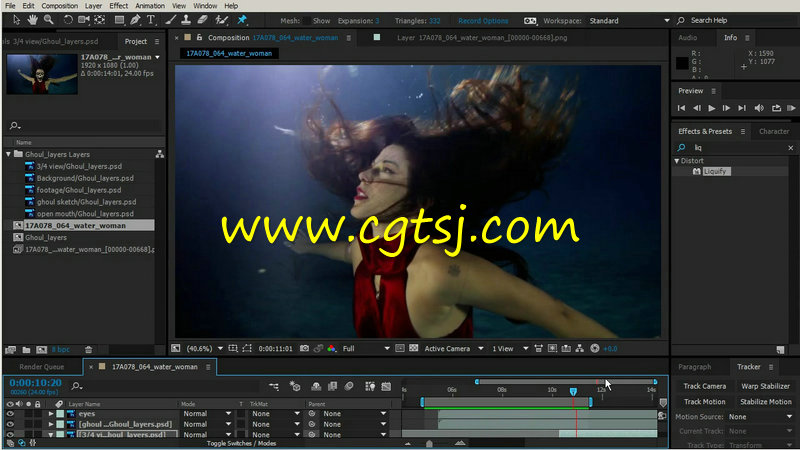
Task: Select the Clone Stamp tool
Action: (x=186, y=20)
